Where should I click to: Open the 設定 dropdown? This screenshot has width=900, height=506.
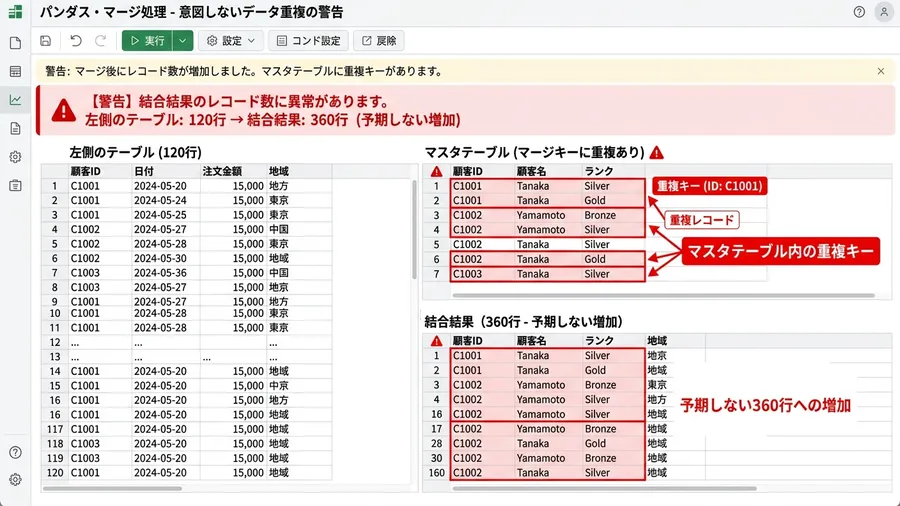231,41
